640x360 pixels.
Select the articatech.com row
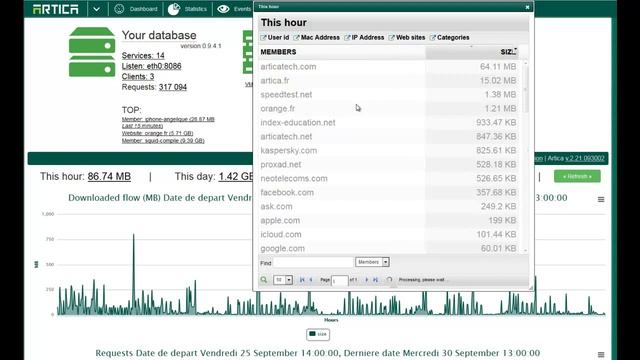pos(389,67)
